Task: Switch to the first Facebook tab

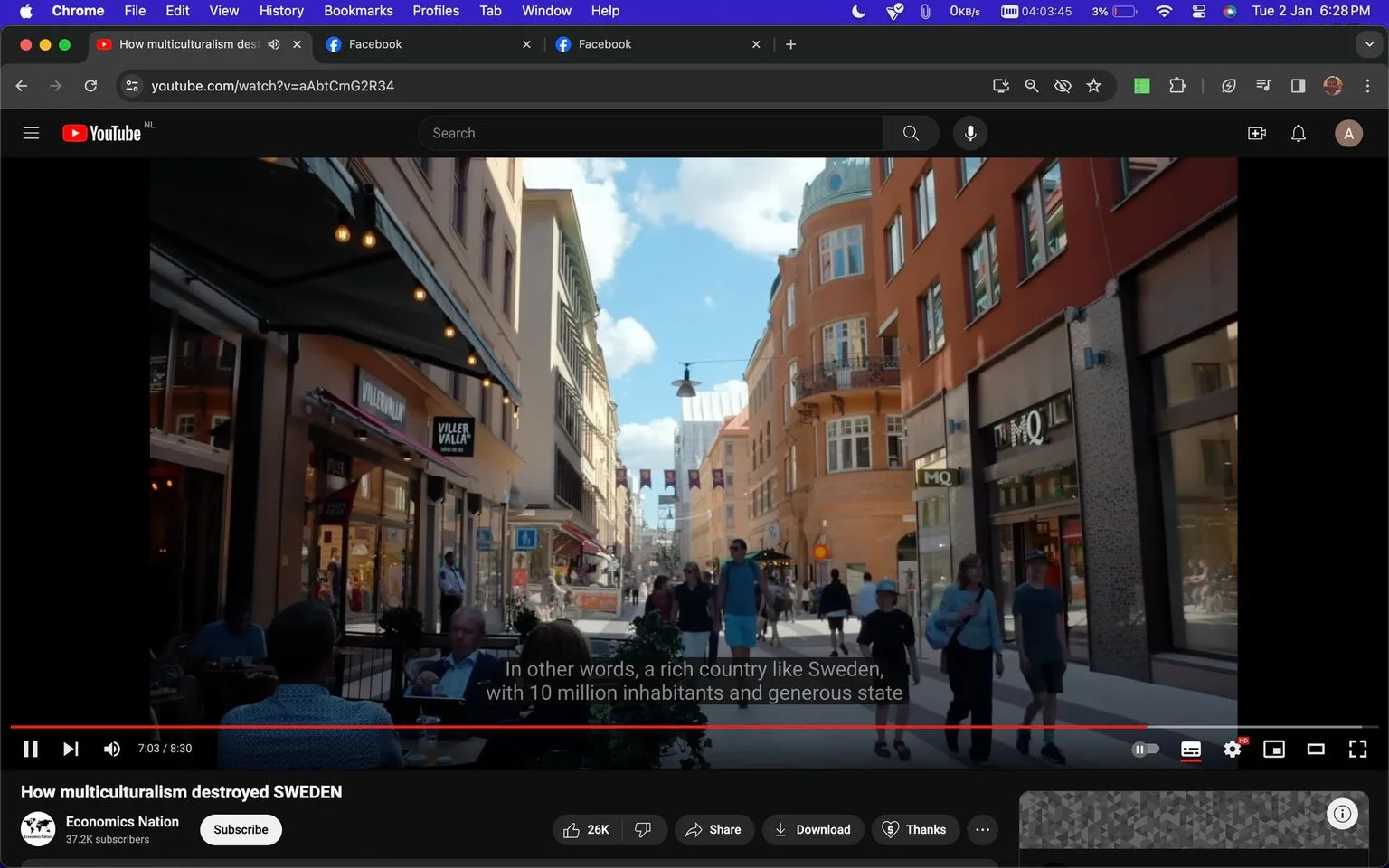Action: click(x=427, y=44)
